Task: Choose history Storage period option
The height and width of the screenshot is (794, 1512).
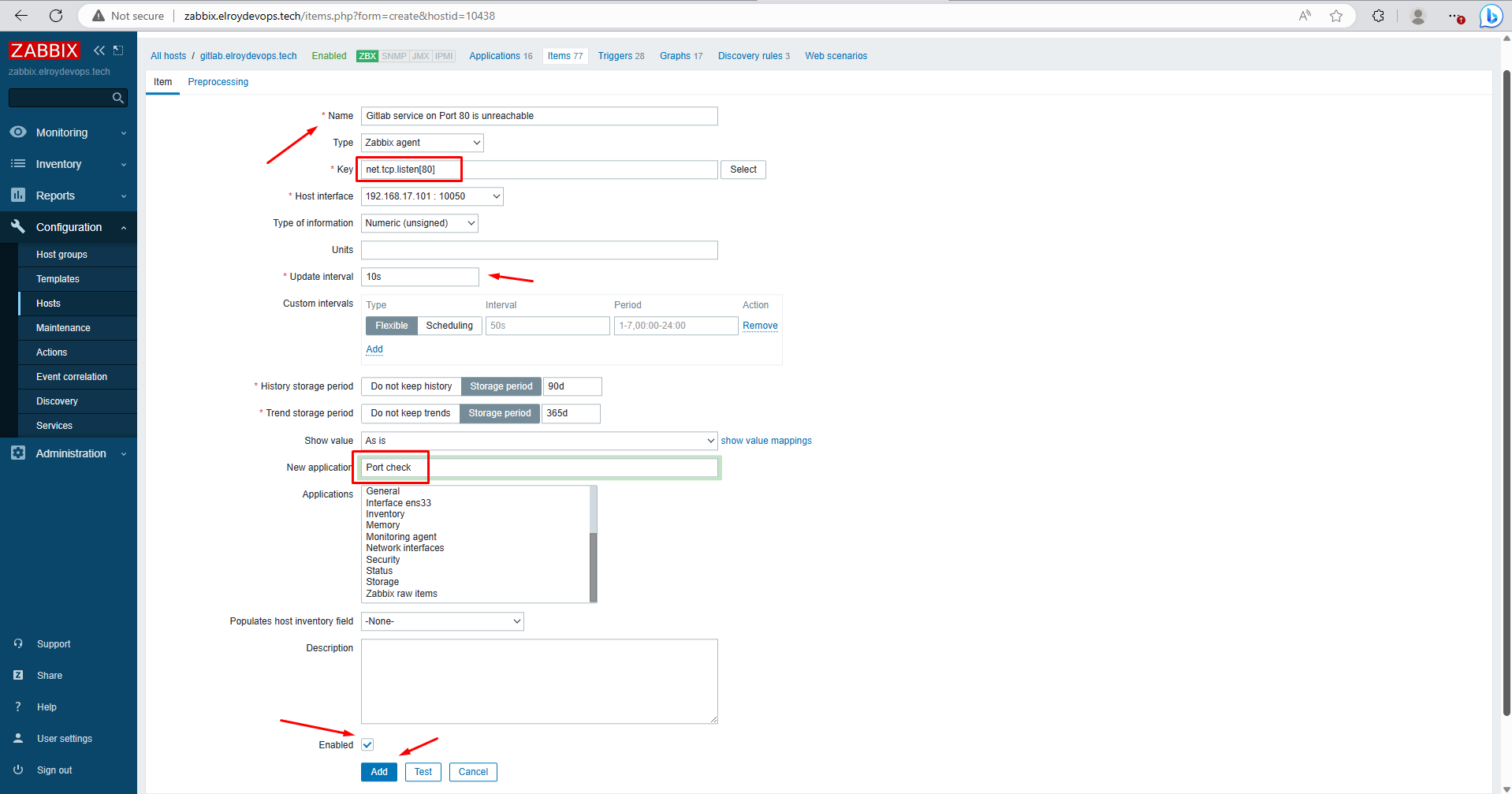Action: click(501, 386)
